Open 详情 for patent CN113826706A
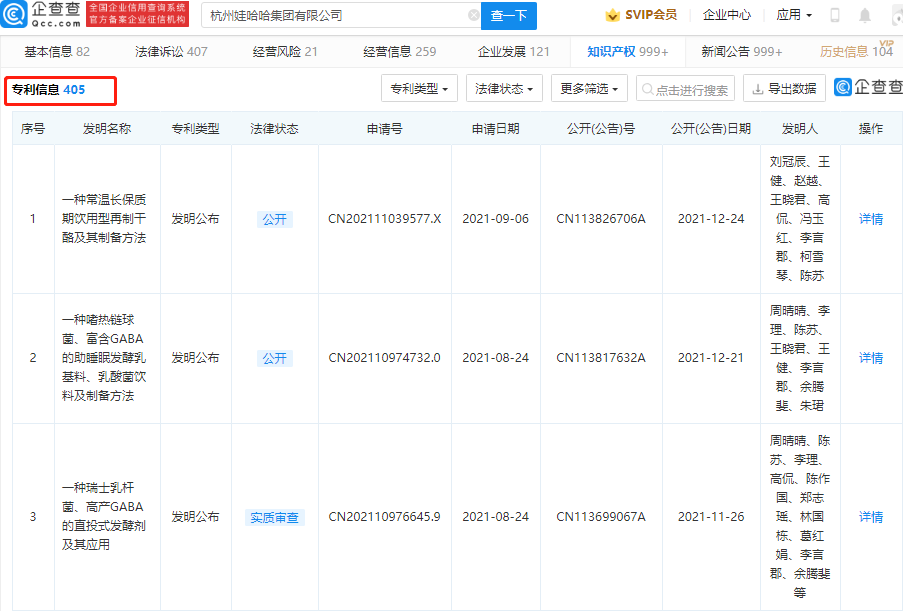The image size is (903, 611). [871, 219]
